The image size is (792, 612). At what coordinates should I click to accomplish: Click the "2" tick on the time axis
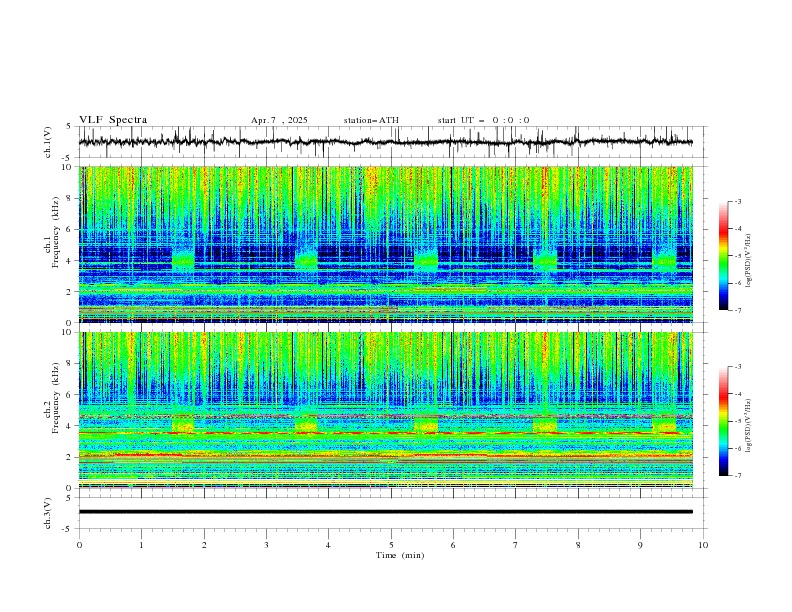(204, 545)
